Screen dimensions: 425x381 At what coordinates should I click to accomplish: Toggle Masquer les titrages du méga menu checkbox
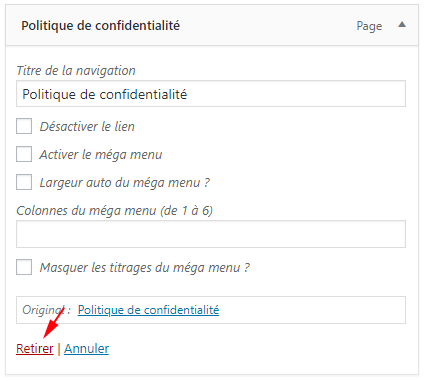click(24, 267)
